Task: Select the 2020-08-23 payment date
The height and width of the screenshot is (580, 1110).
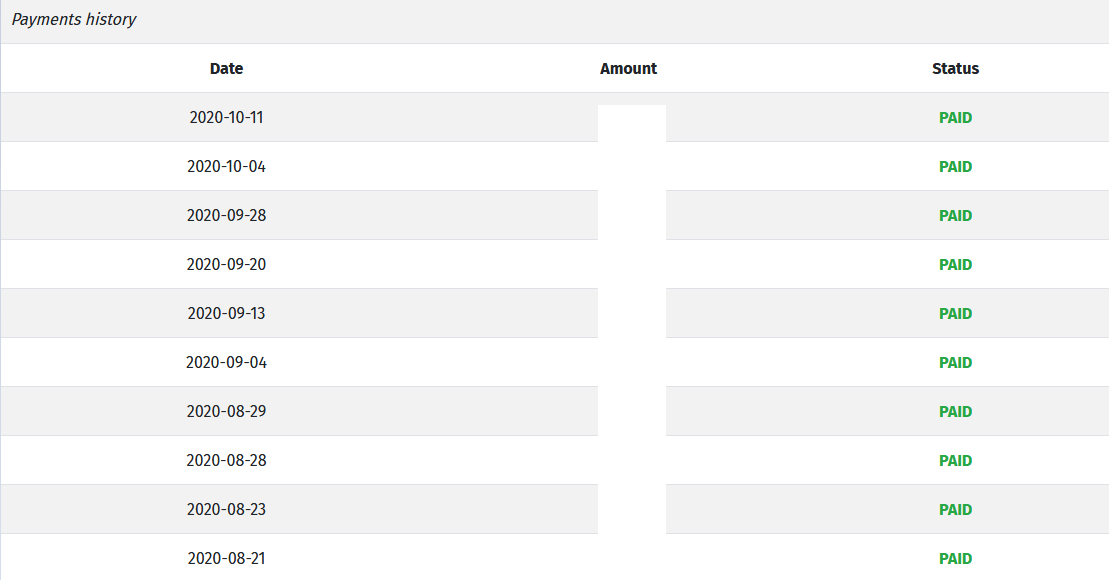Action: (226, 509)
